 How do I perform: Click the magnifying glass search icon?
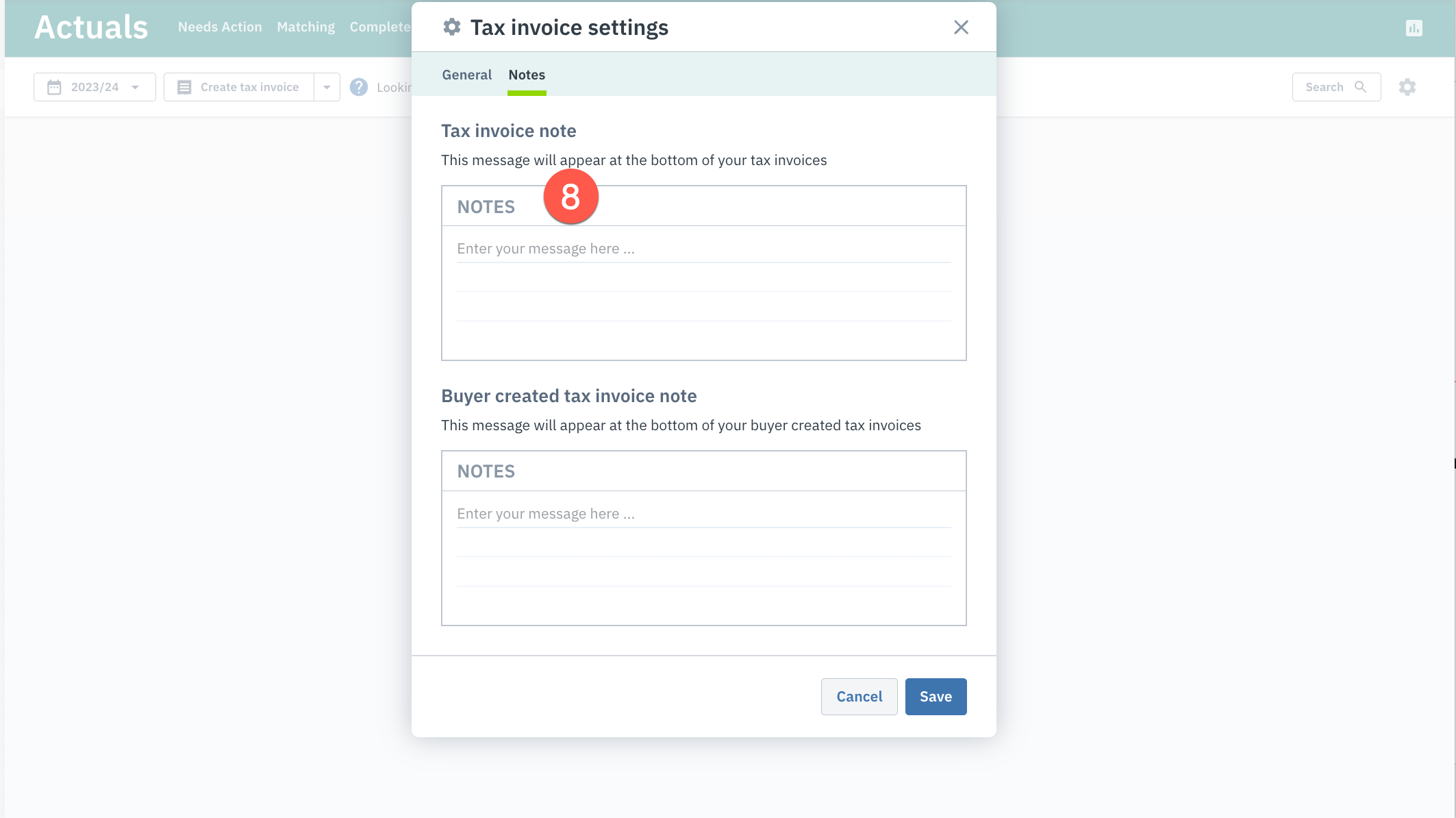click(1360, 87)
